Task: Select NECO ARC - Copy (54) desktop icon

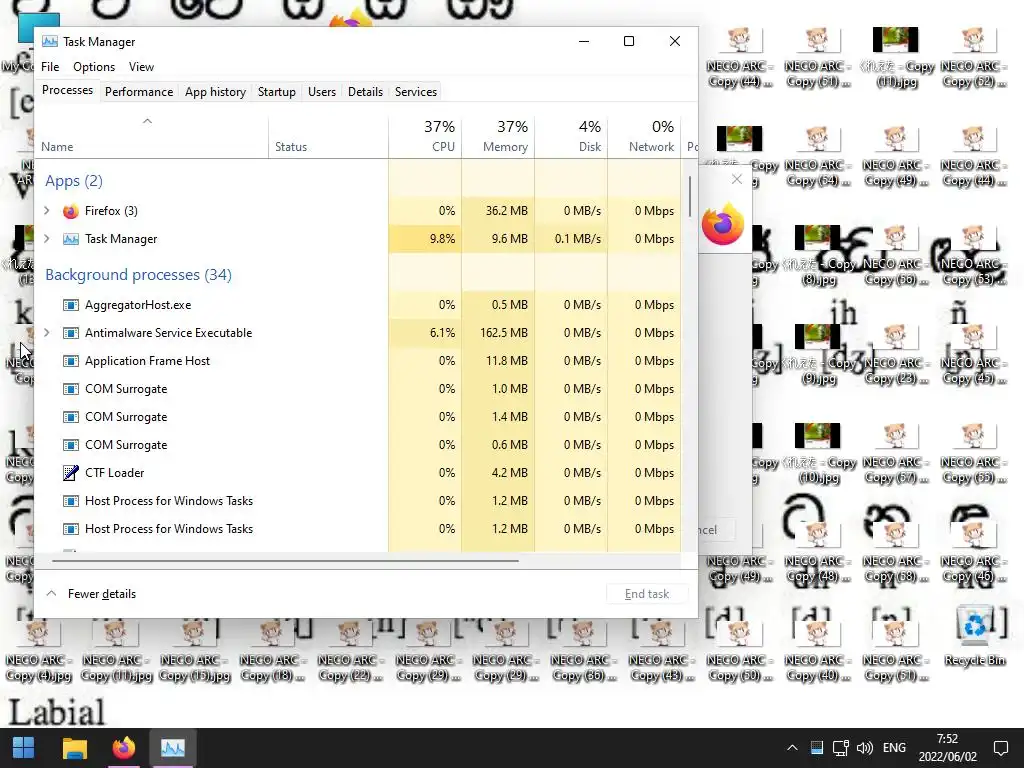Action: pyautogui.click(x=816, y=157)
